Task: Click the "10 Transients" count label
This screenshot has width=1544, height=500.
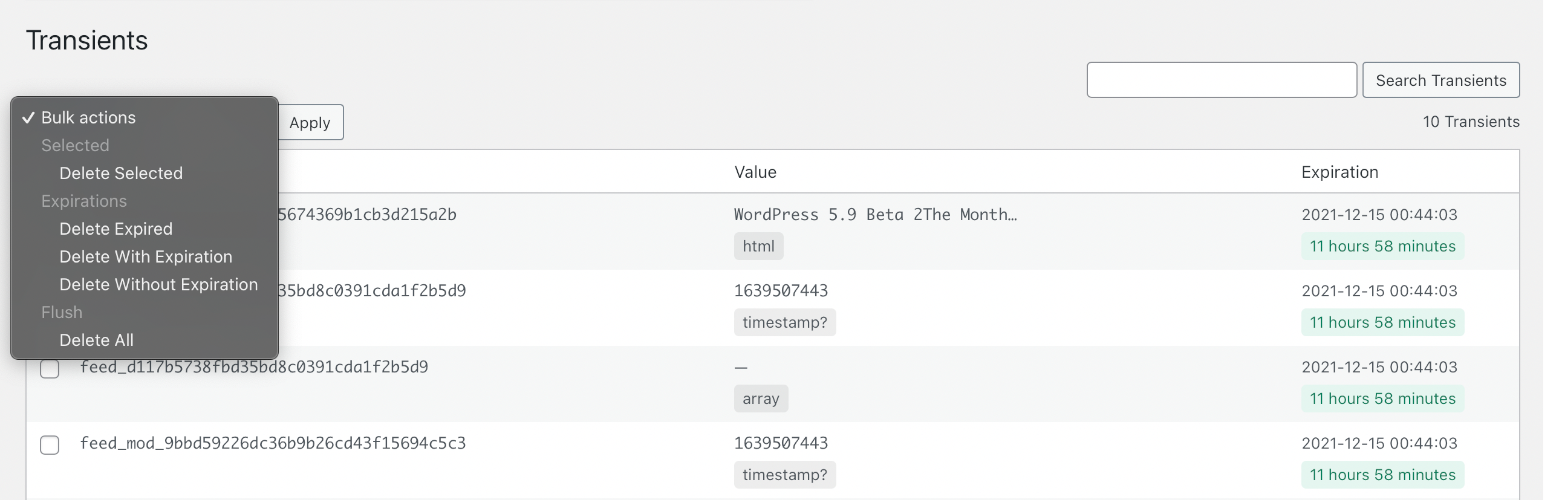Action: tap(1470, 122)
